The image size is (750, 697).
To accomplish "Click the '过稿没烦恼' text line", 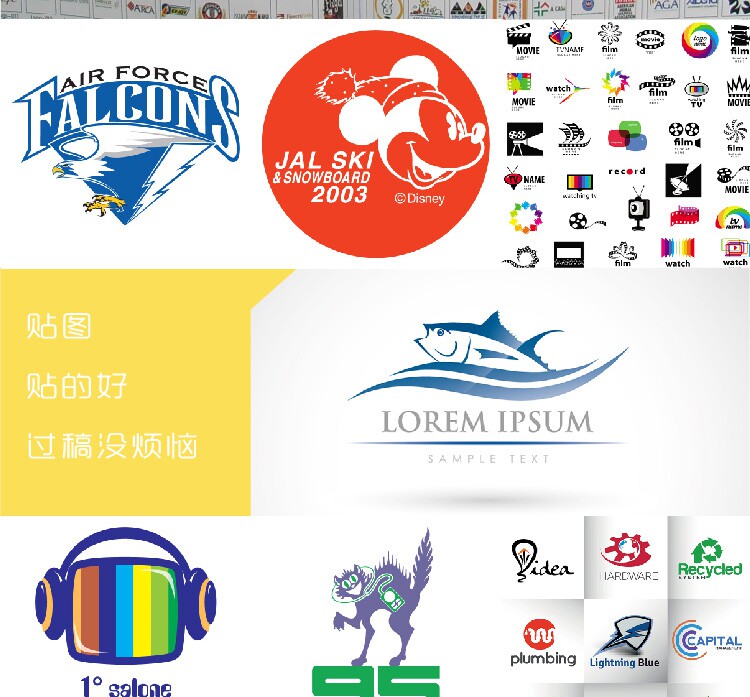I will coord(112,446).
